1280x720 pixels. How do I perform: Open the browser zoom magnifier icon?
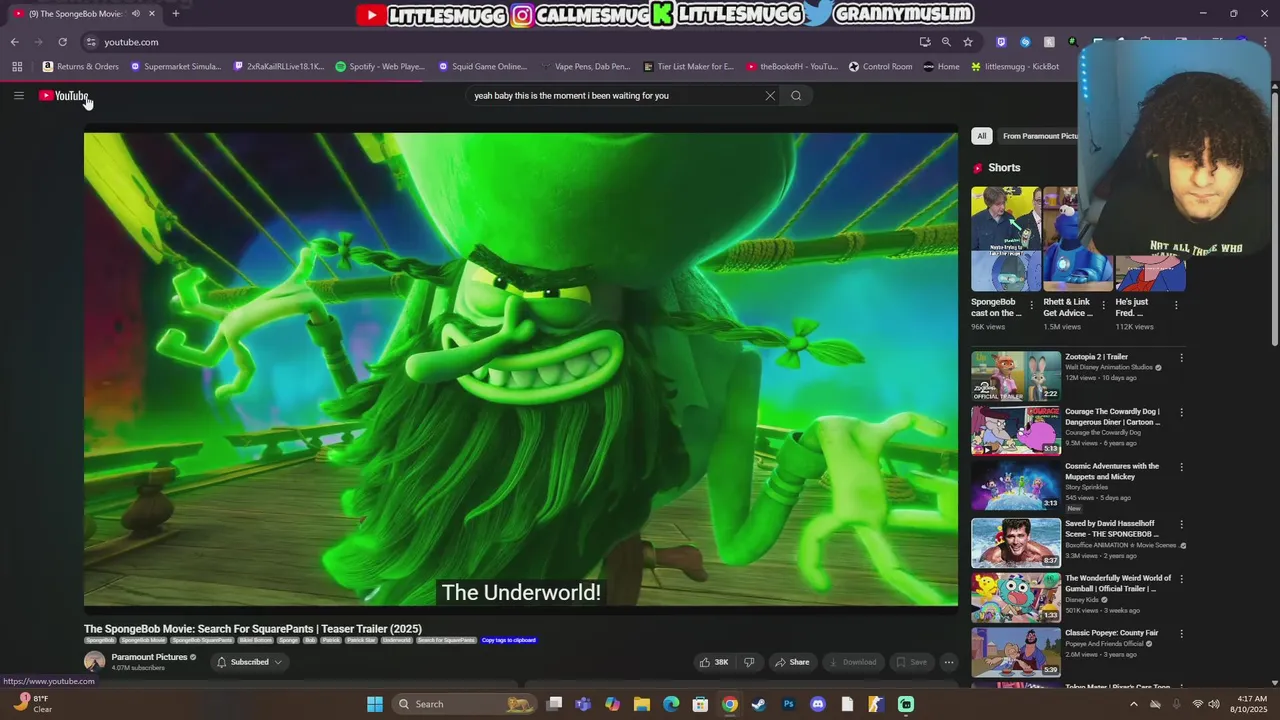(946, 42)
